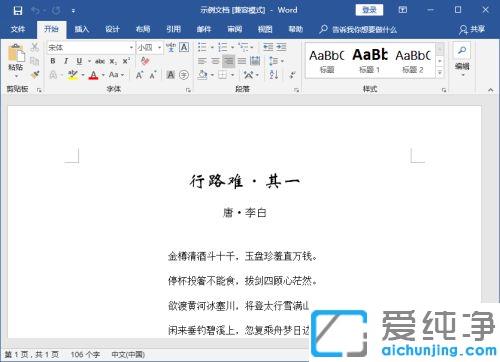Activate the Format Painter brush
This screenshot has height=362, width=500.
tap(35, 75)
